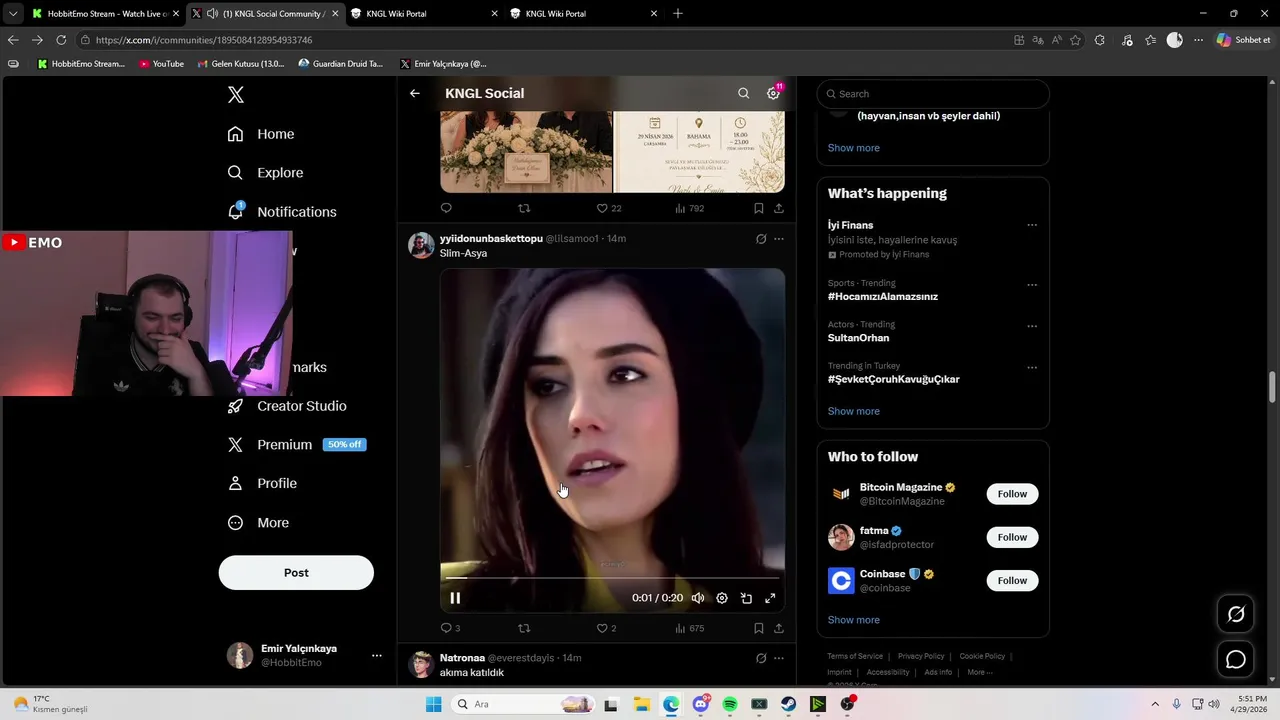The width and height of the screenshot is (1280, 720).
Task: Open Spotify from the taskbar
Action: pos(730,704)
